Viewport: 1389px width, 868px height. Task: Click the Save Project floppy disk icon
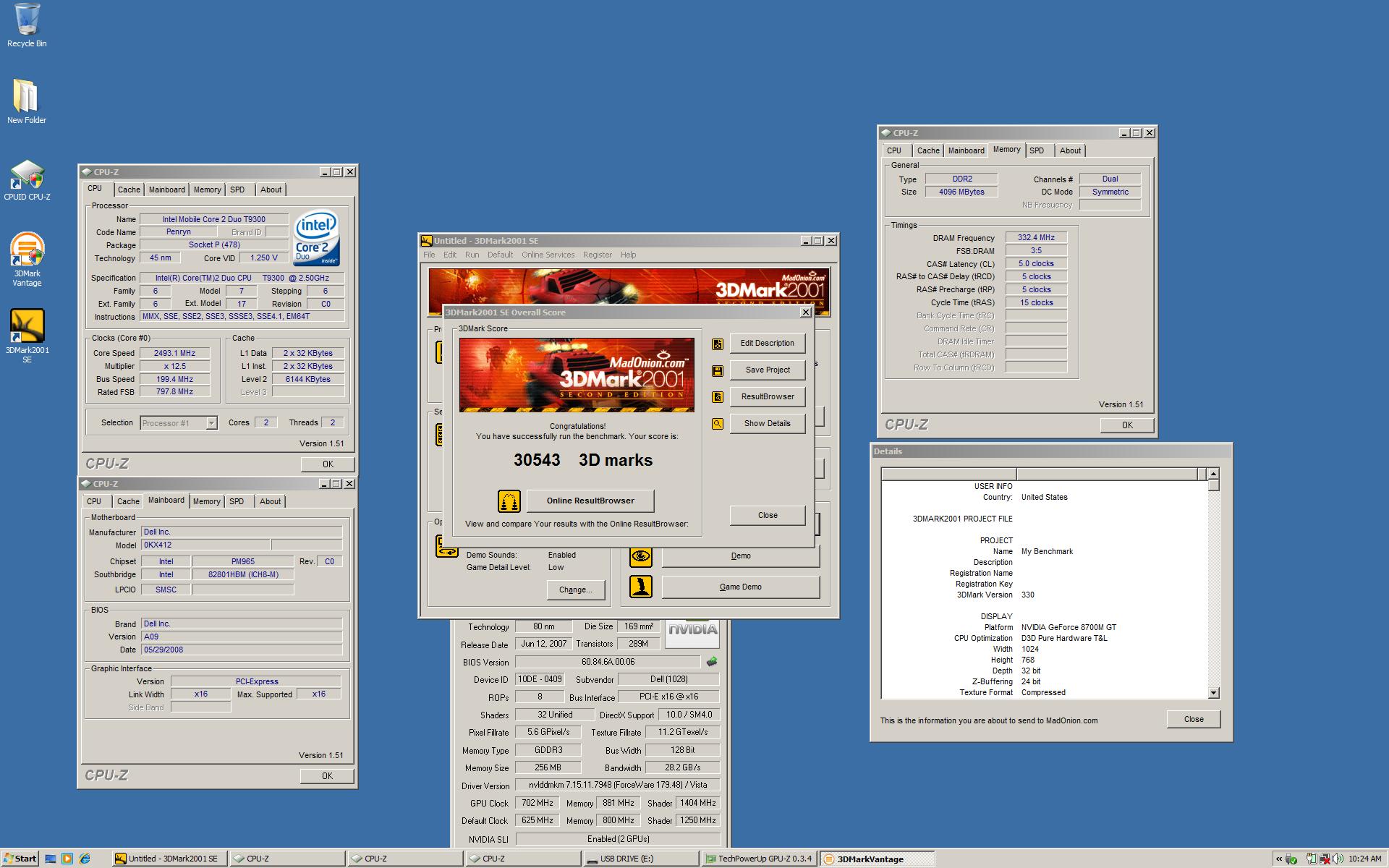coord(718,370)
